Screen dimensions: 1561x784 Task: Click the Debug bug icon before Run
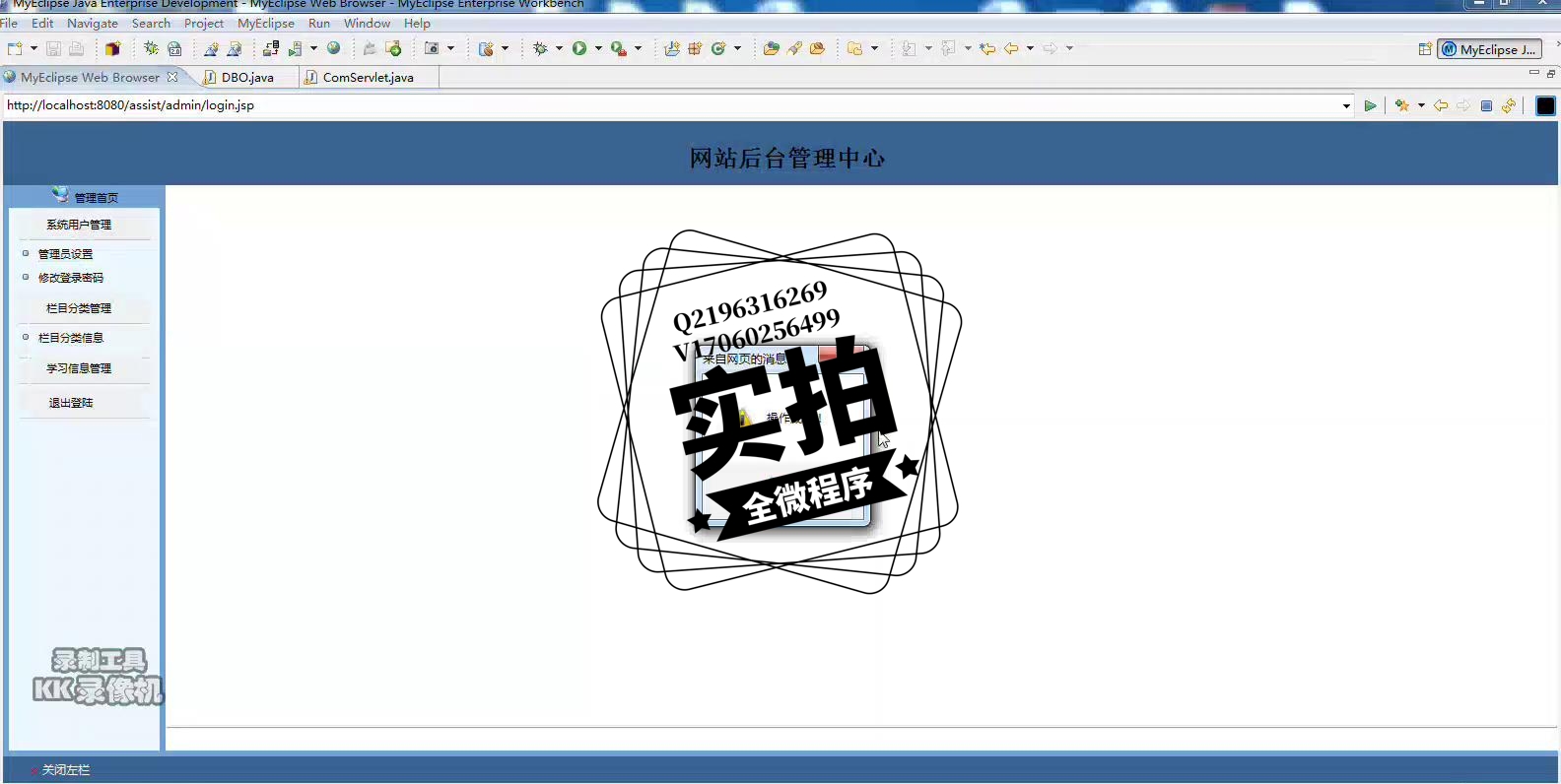click(x=540, y=48)
